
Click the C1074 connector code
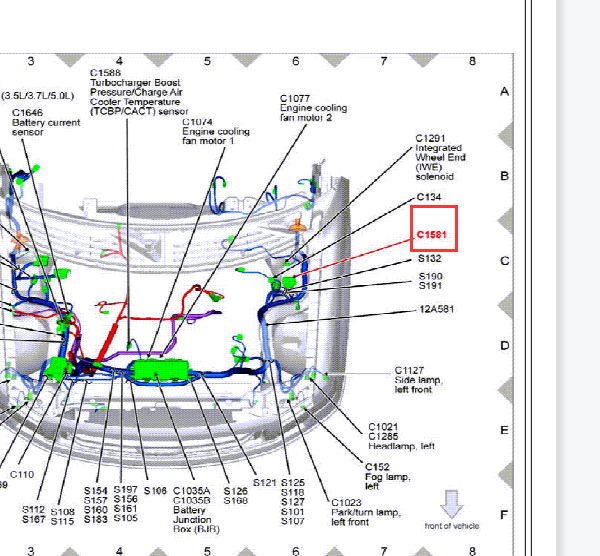pos(197,122)
